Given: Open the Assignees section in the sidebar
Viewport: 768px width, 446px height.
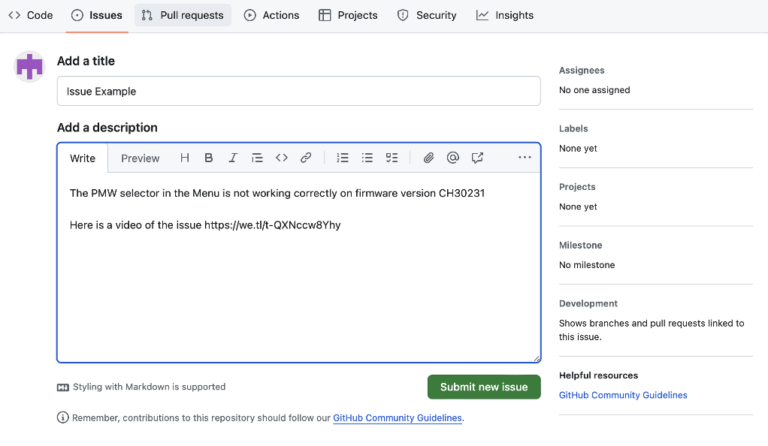Looking at the screenshot, I should pyautogui.click(x=581, y=71).
